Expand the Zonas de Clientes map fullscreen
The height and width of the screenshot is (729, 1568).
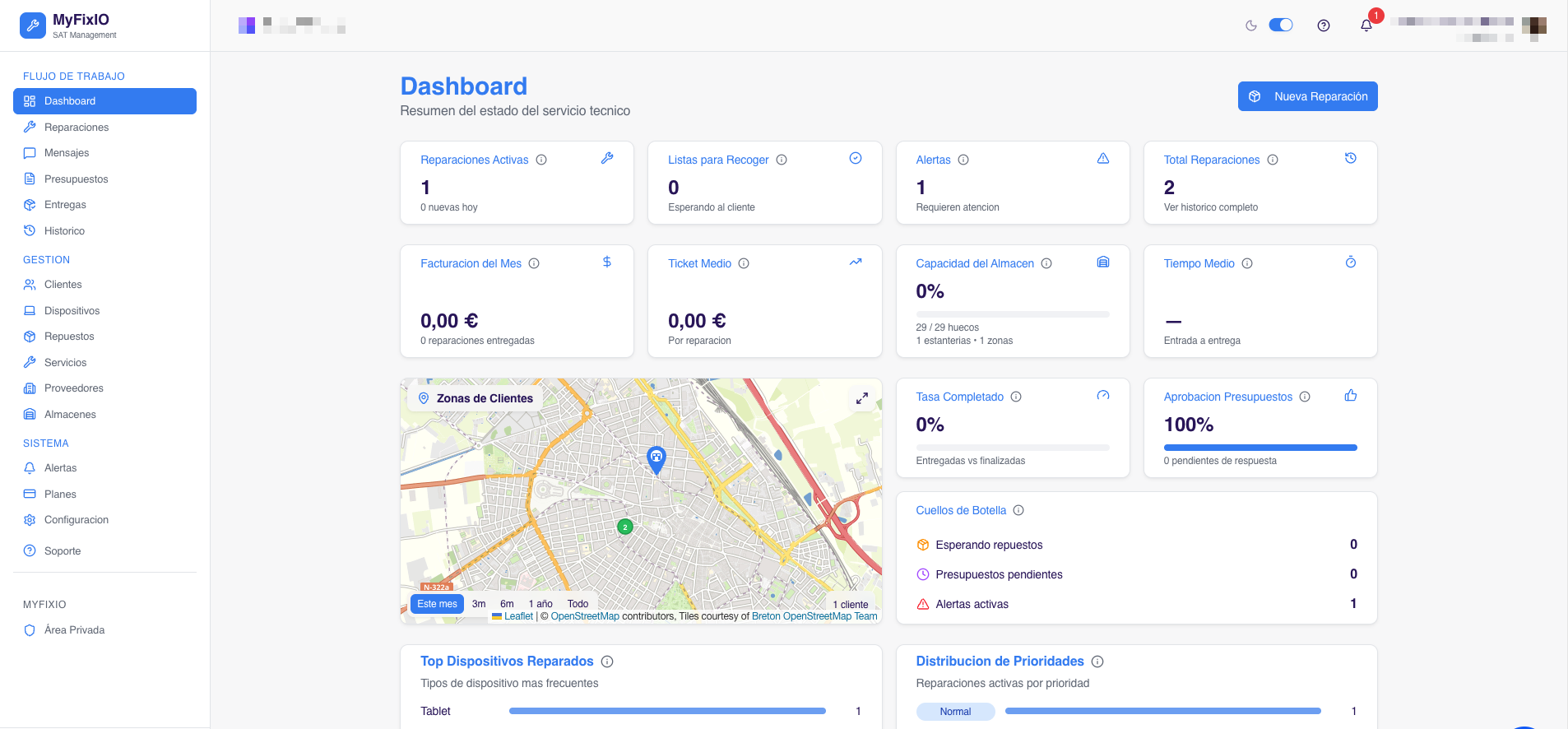pos(862,398)
